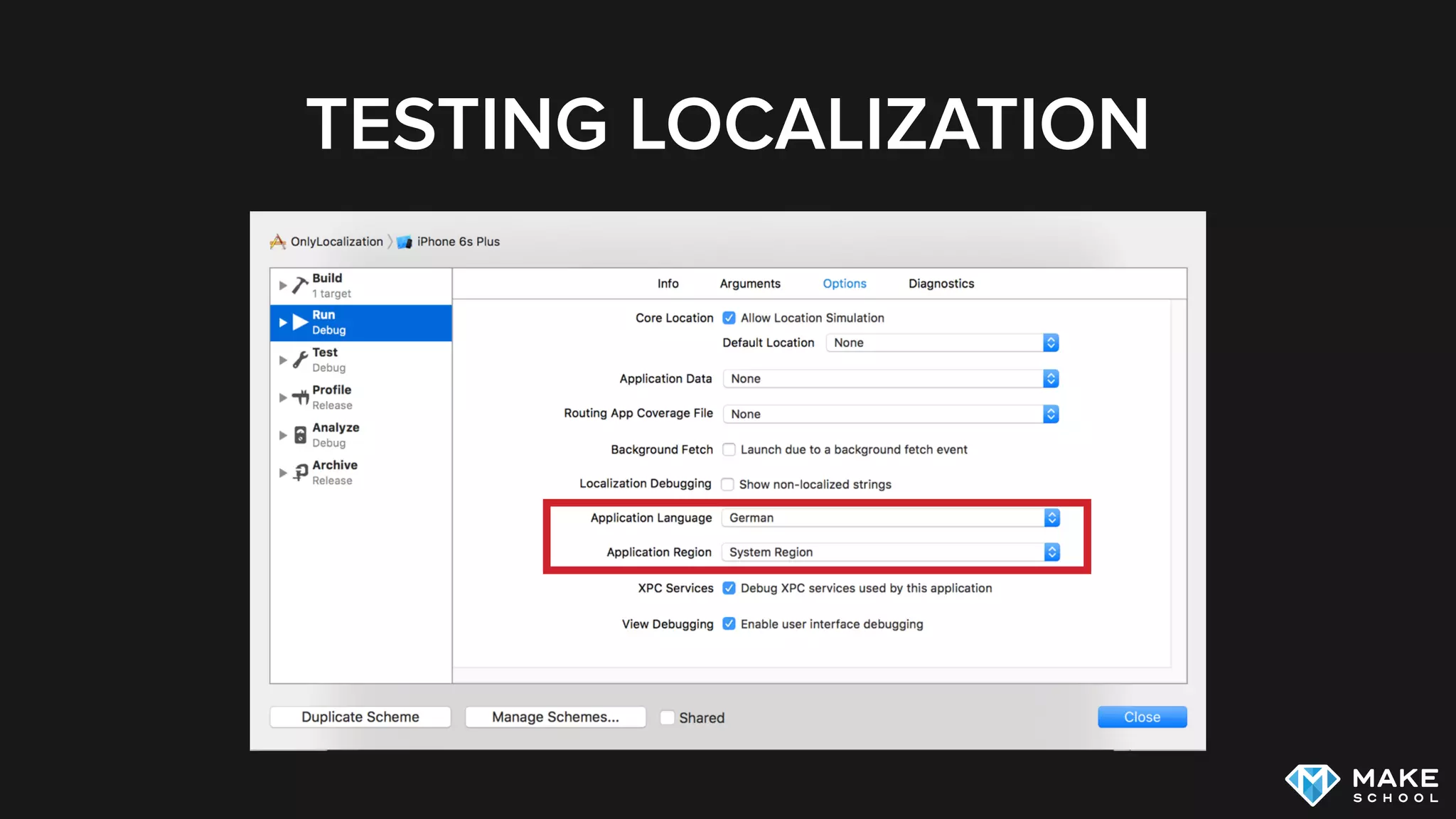
Task: Expand the Archive disclosure triangle
Action: 283,472
